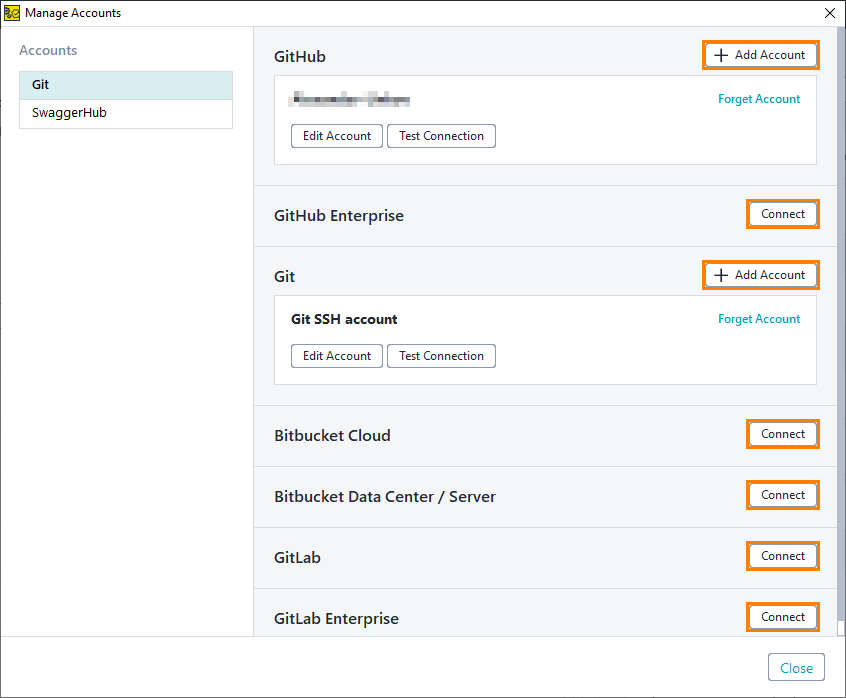Connect GitHub Enterprise
This screenshot has width=846, height=698.
click(783, 214)
